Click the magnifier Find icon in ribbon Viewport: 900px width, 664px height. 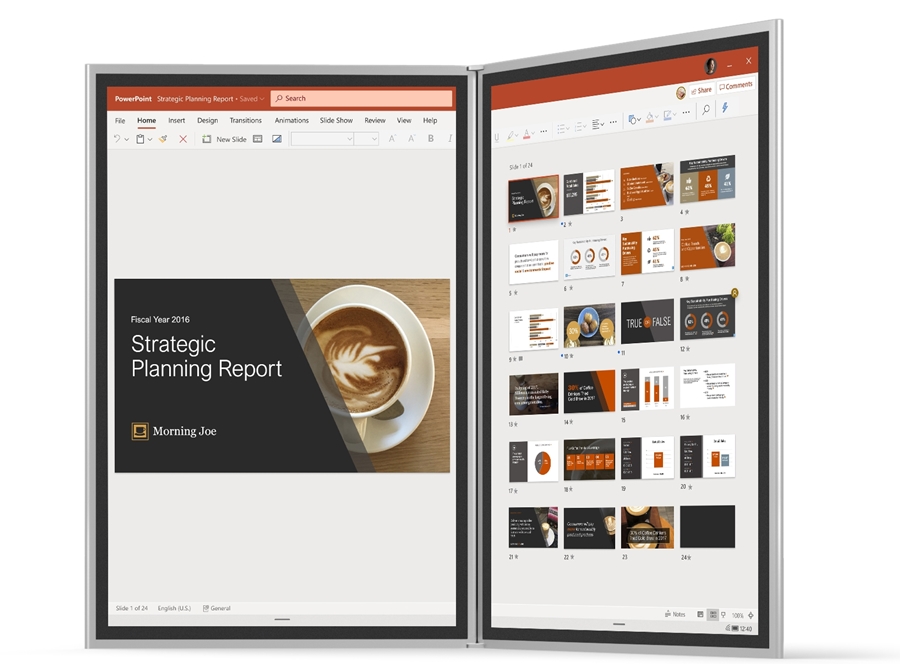(706, 110)
